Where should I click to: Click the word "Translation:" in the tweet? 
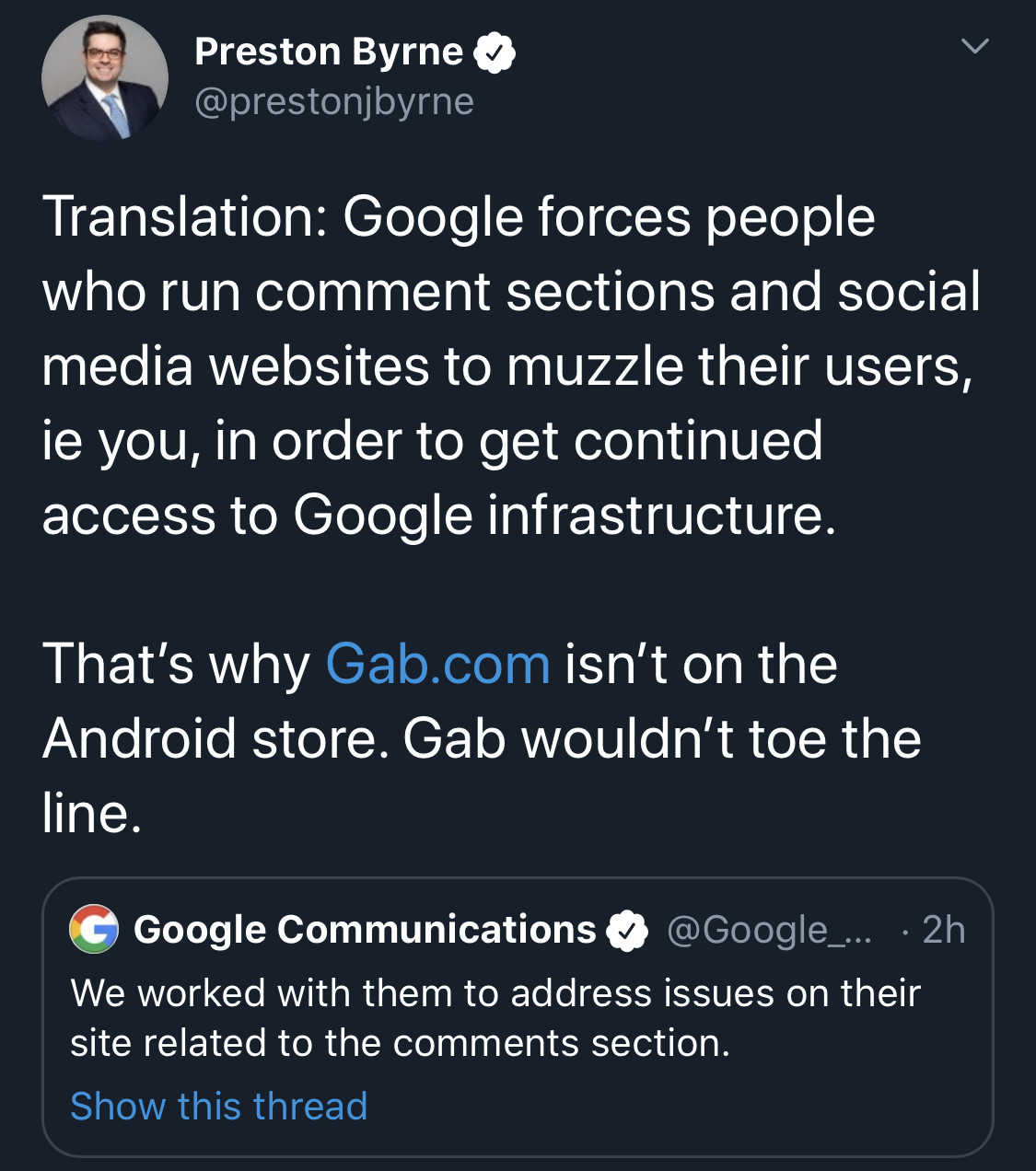[x=185, y=217]
